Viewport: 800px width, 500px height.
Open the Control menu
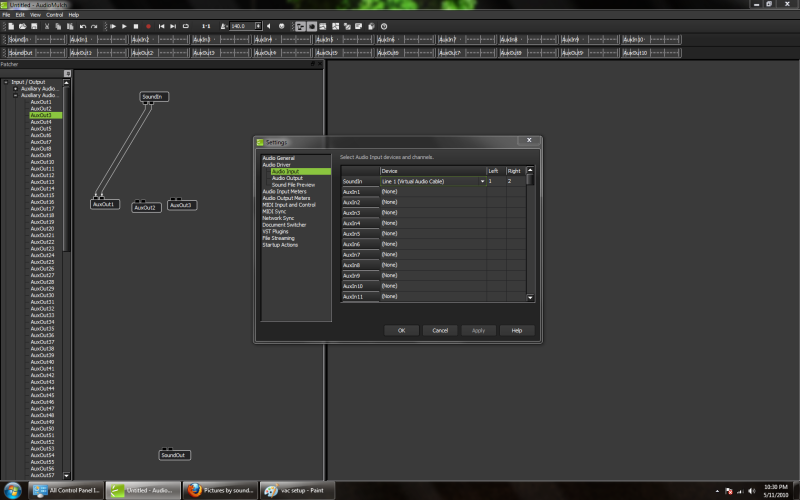click(54, 15)
